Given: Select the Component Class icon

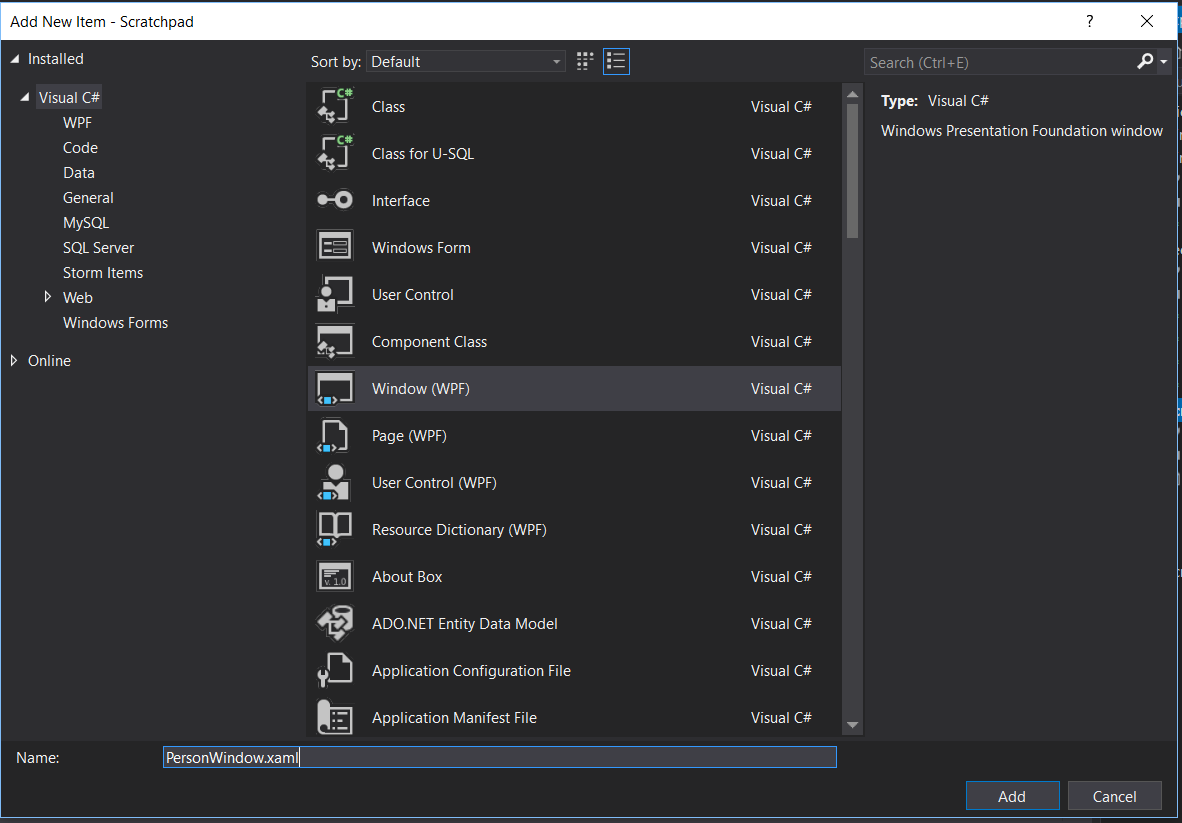Looking at the screenshot, I should (335, 341).
